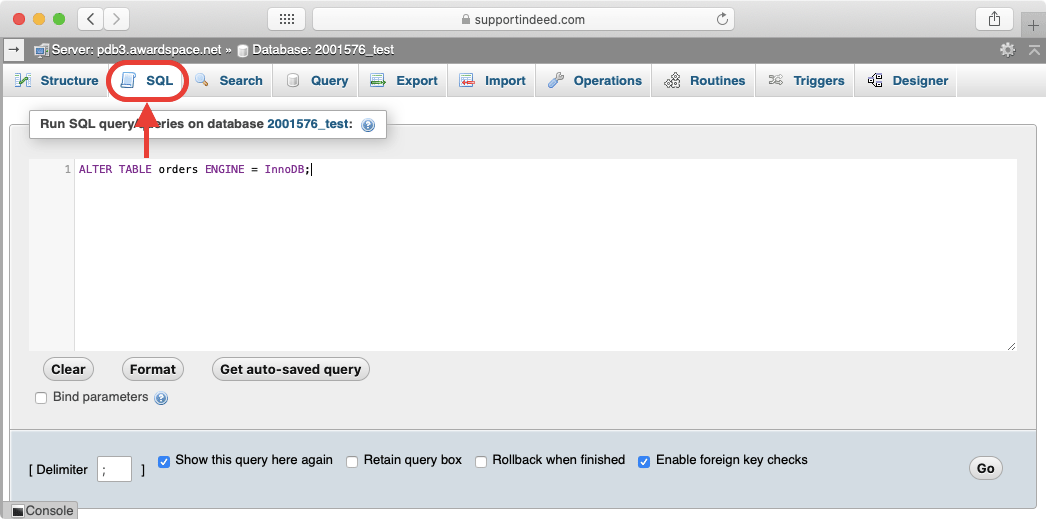Click the Bind parameters help icon
1046x519 pixels.
pyautogui.click(x=161, y=398)
